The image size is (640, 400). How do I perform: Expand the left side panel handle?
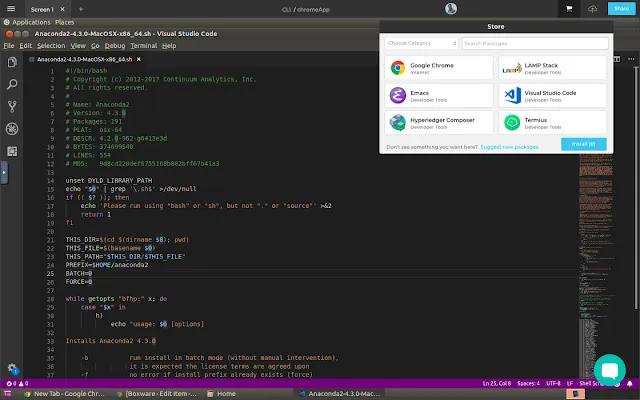(3, 172)
